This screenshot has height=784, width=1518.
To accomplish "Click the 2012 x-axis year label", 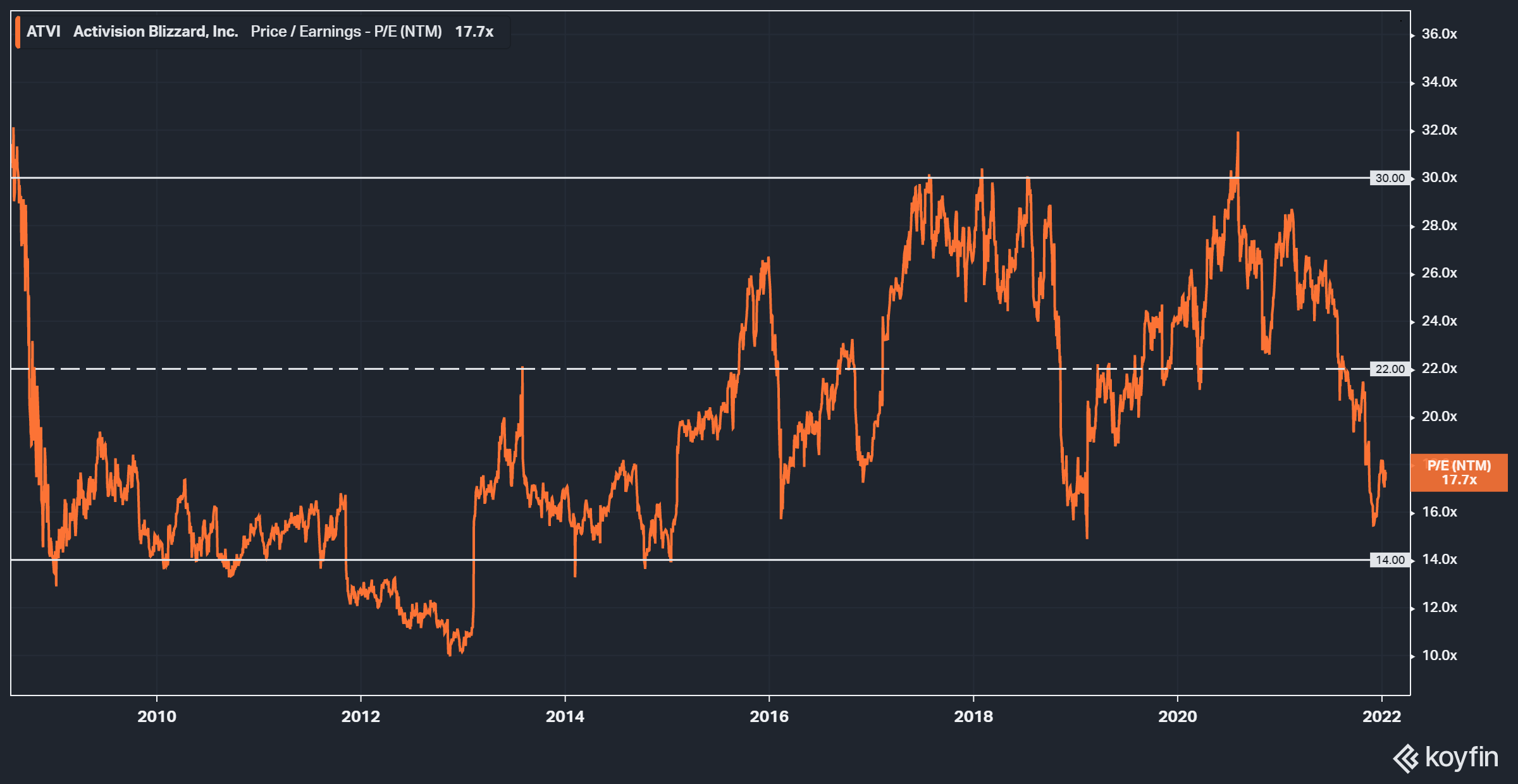I will (361, 717).
